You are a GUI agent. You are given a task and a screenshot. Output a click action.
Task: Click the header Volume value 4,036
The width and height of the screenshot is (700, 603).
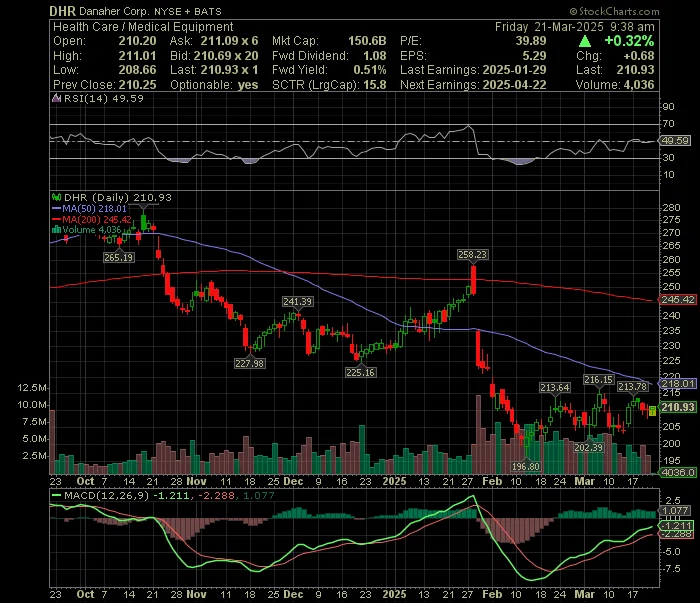point(639,85)
